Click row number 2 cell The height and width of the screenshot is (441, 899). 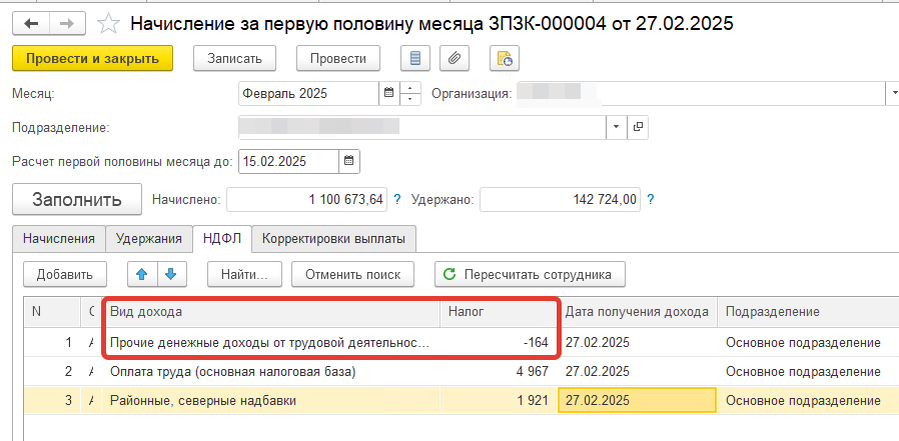(x=52, y=372)
